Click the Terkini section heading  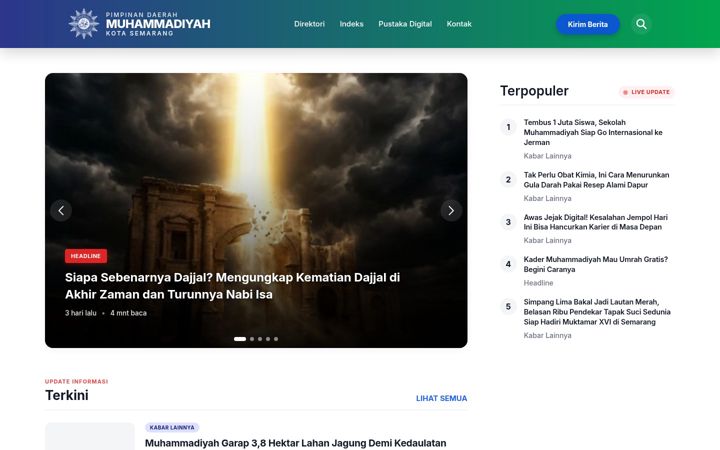coord(67,395)
